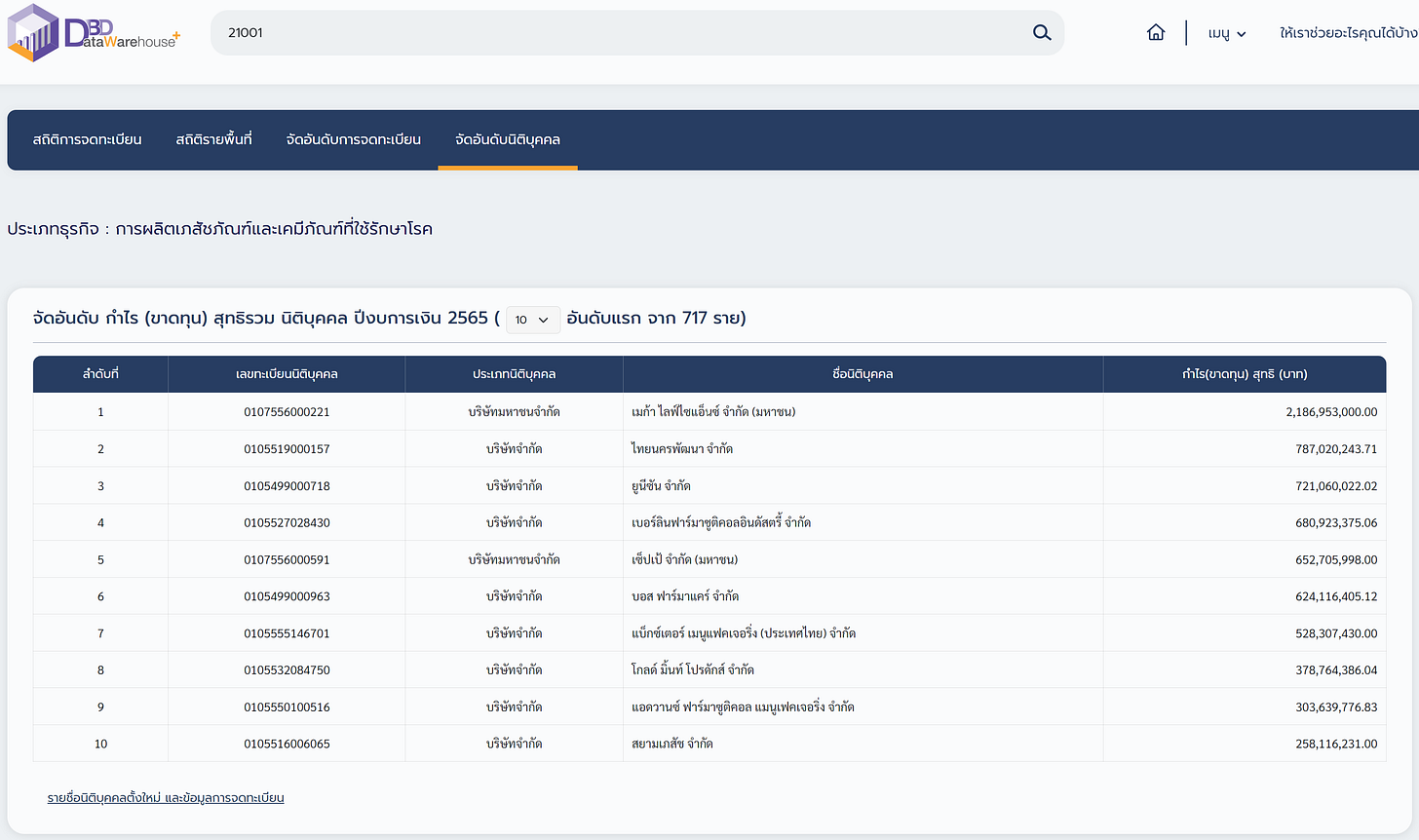Click company name เบอร์ลินฟาร์มาซูติคอลอินดัสตรี้ จำกัด
Viewport: 1419px width, 840px height.
pyautogui.click(x=721, y=523)
